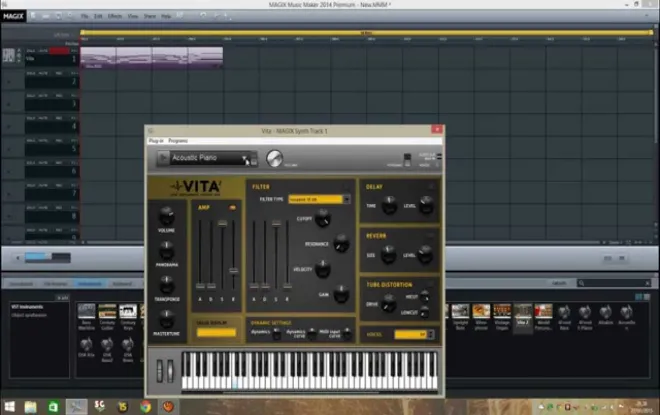Image resolution: width=660 pixels, height=415 pixels.
Task: Open the Share menu
Action: point(150,16)
